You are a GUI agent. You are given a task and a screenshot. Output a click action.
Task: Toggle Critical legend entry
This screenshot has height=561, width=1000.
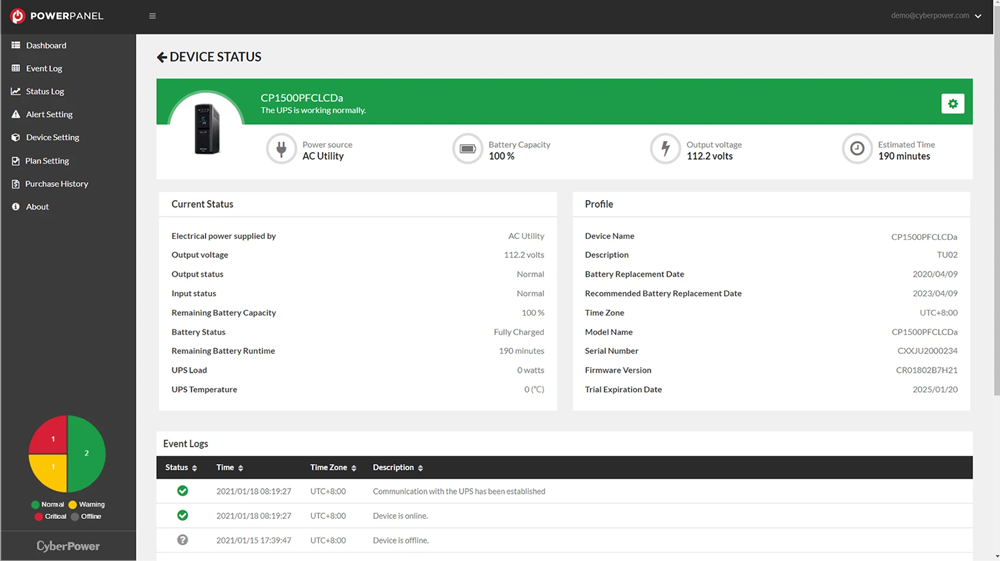click(50, 516)
